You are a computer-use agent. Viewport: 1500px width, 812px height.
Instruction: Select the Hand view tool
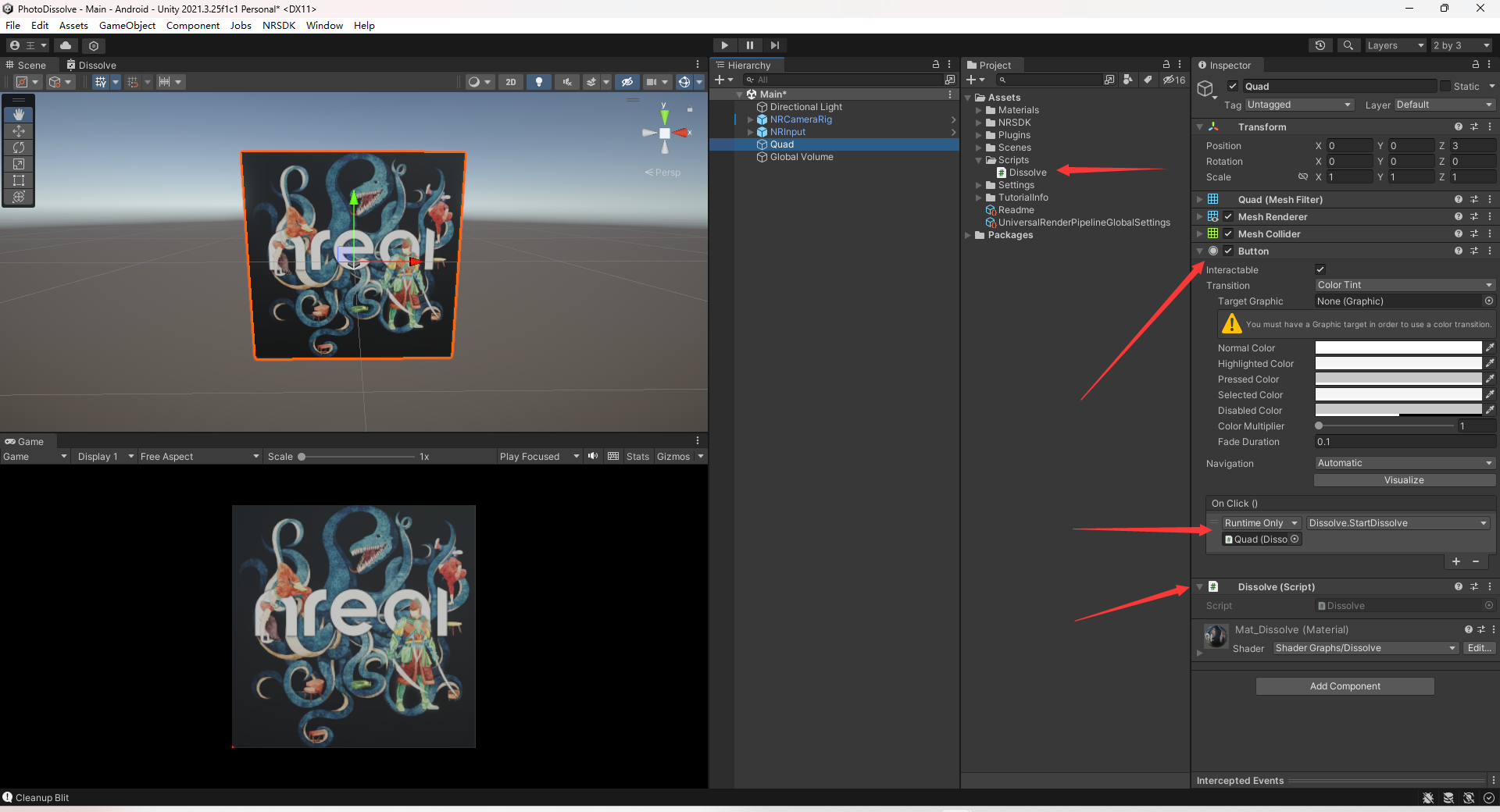[x=19, y=115]
